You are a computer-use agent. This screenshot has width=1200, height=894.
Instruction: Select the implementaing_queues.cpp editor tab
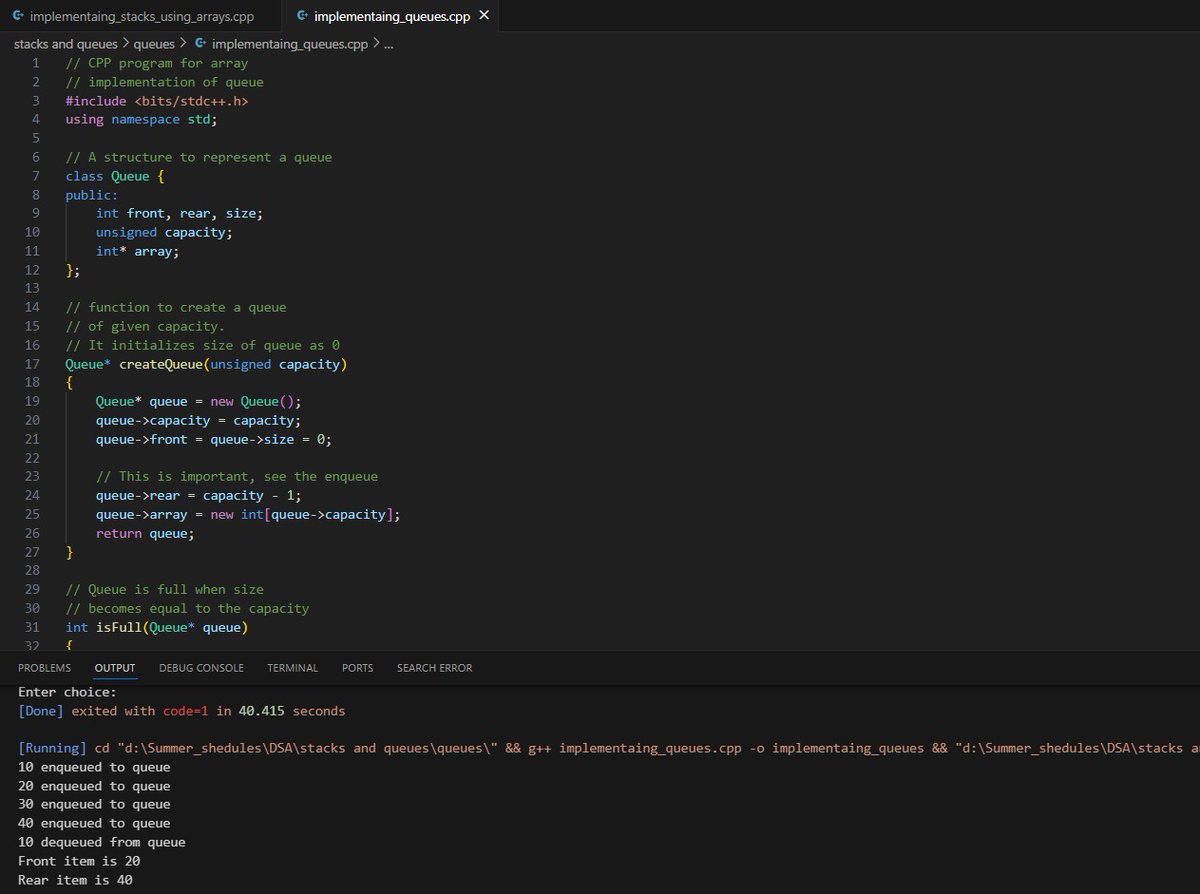(391, 17)
